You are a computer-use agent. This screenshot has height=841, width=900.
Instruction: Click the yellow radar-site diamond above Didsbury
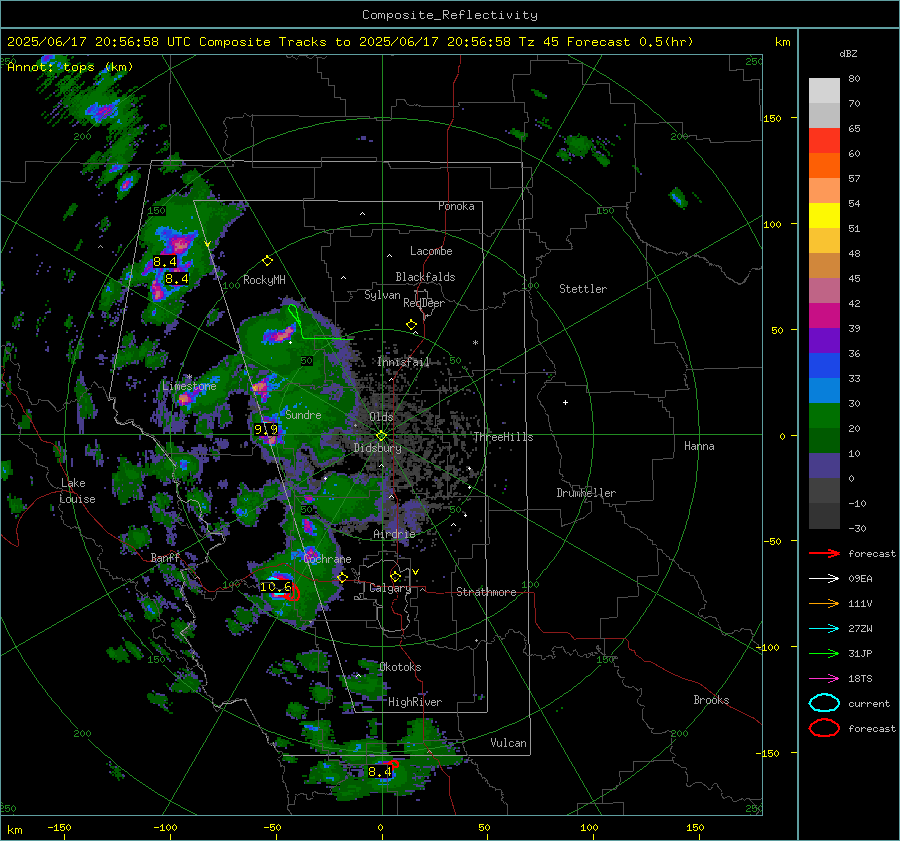381,436
